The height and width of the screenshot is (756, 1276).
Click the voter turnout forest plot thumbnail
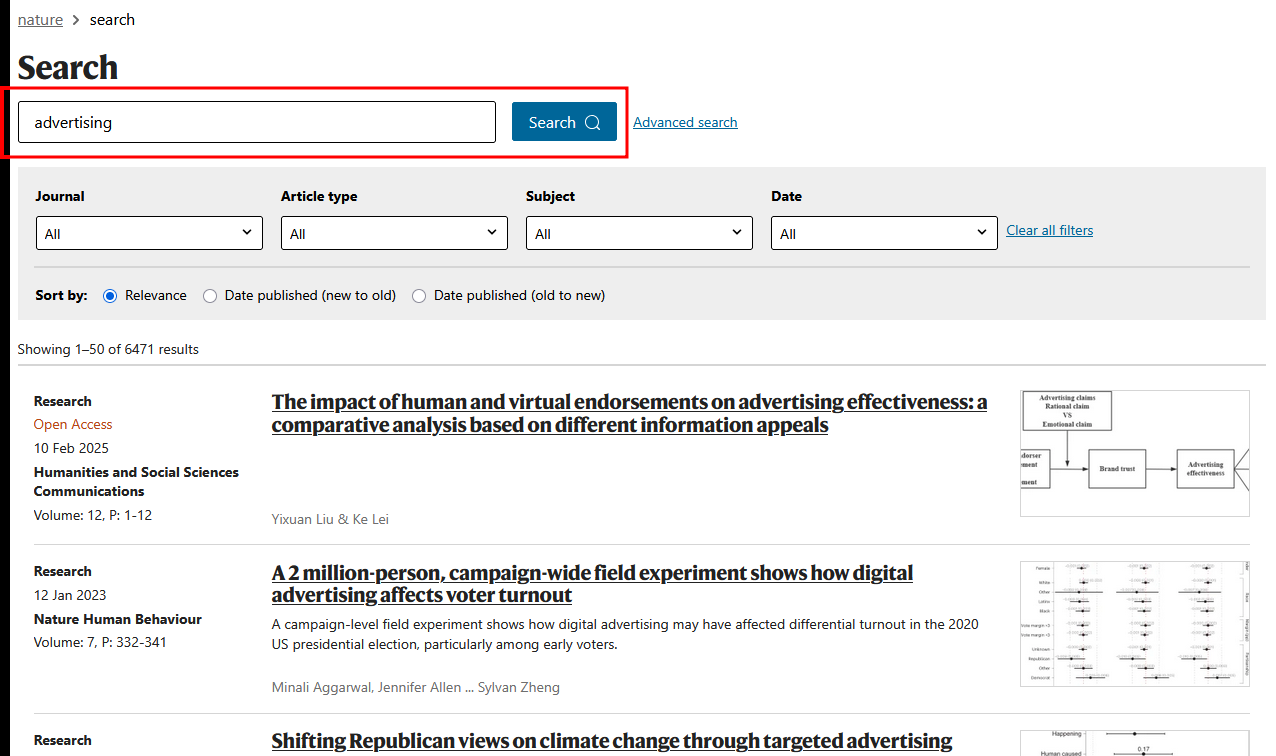1134,624
